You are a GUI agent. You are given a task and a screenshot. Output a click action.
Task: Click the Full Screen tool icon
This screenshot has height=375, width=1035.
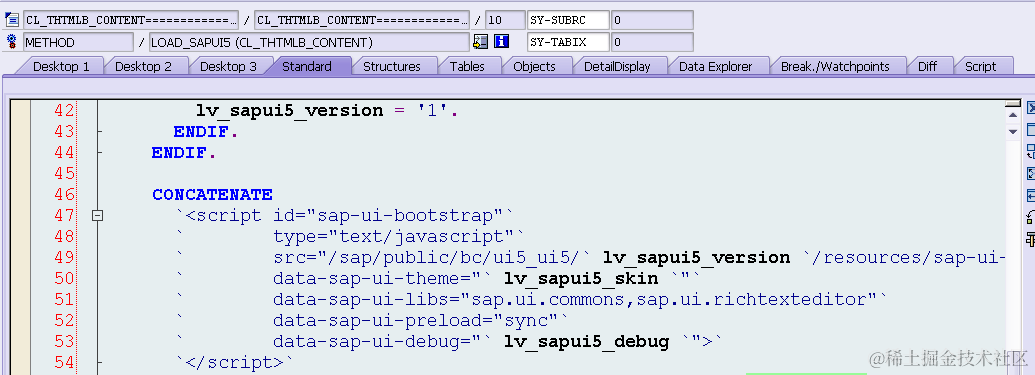pyautogui.click(x=1030, y=174)
